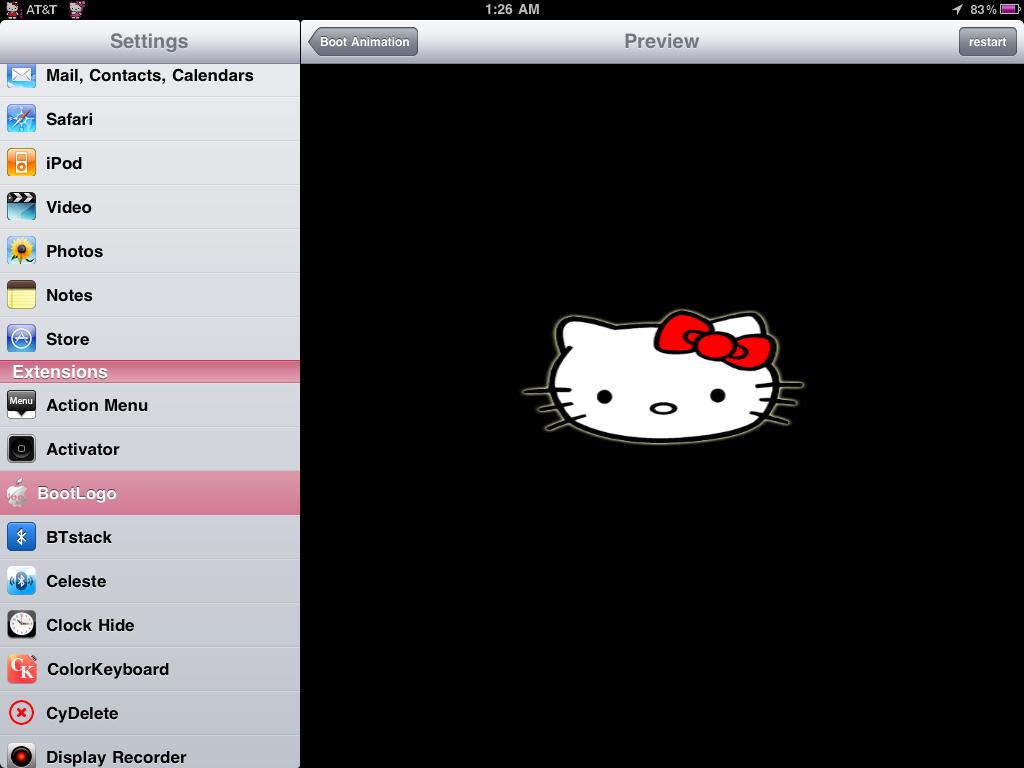Screen dimensions: 1024x768
Task: Open Video settings
Action: (150, 207)
